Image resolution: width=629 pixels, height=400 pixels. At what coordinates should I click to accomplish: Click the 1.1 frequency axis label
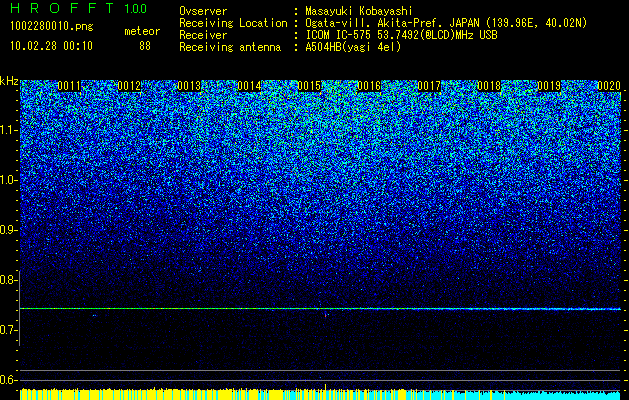tap(8, 130)
